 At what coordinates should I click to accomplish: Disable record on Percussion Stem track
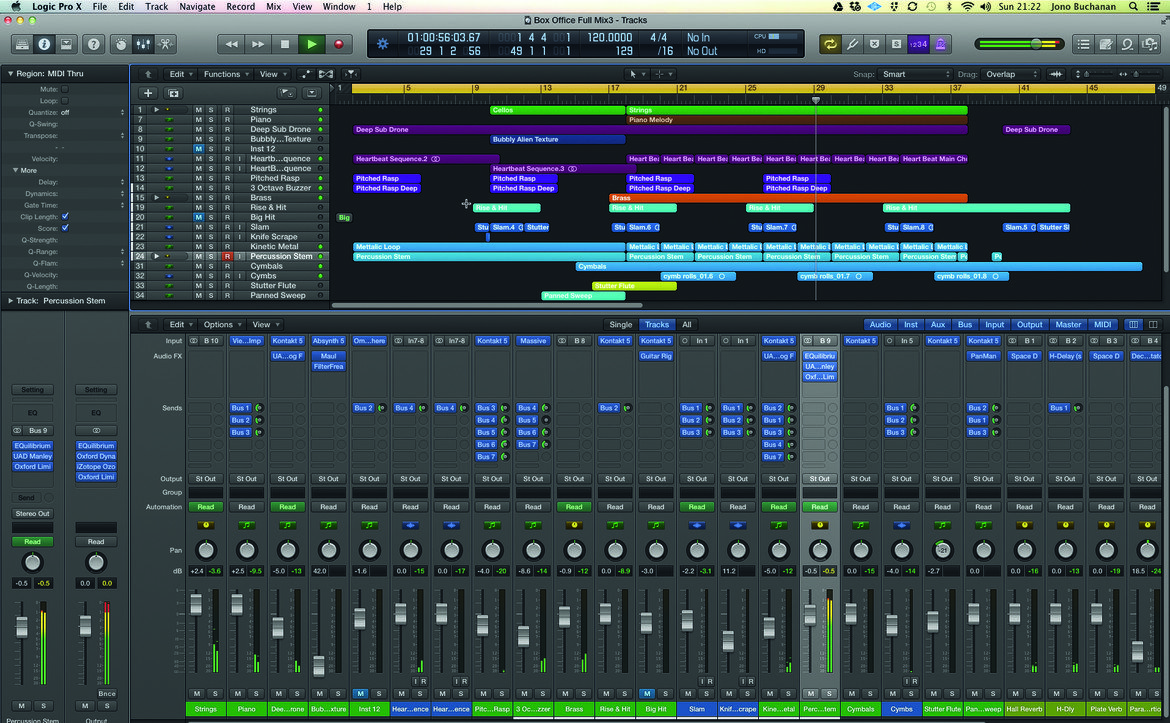click(228, 256)
